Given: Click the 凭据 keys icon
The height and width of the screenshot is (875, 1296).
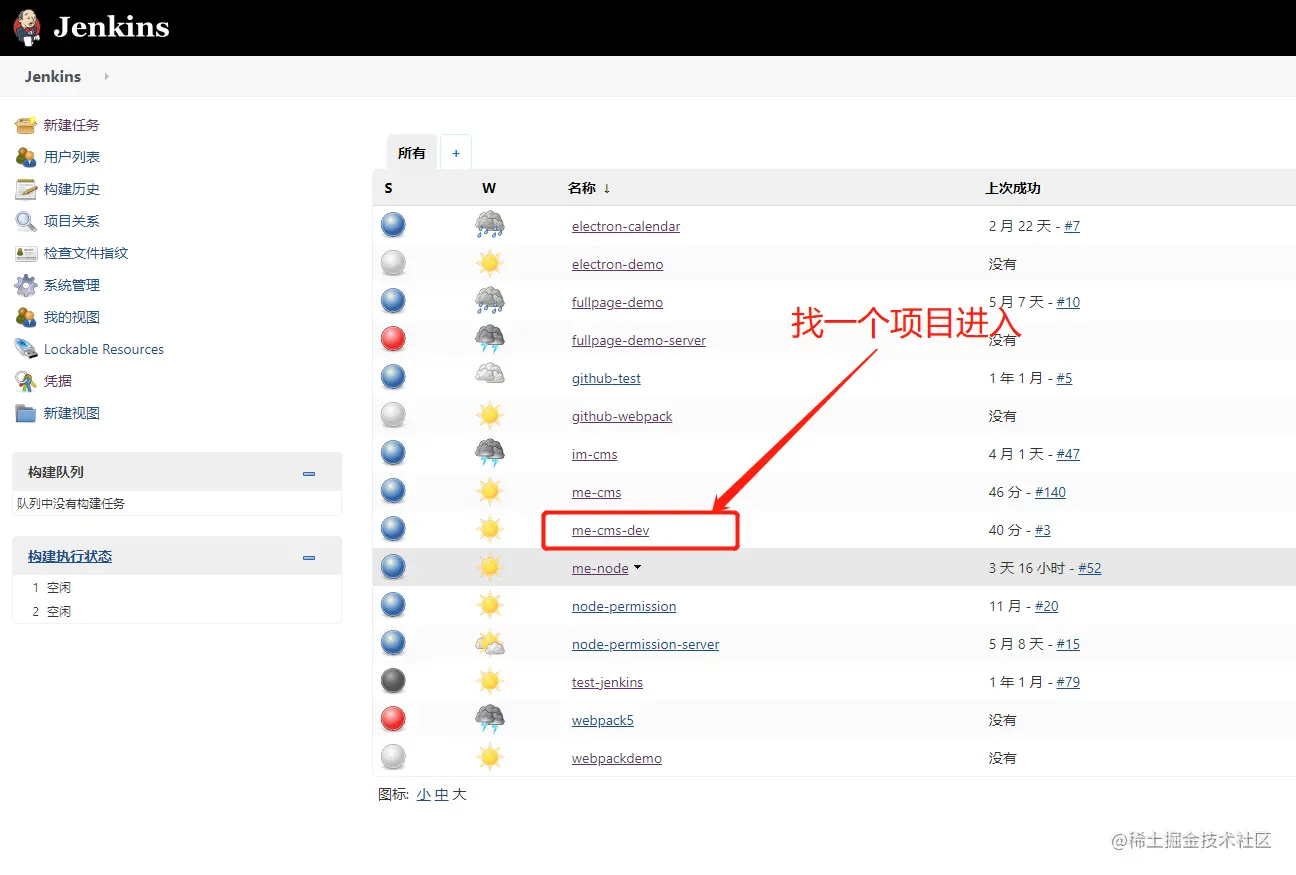Looking at the screenshot, I should coord(26,381).
